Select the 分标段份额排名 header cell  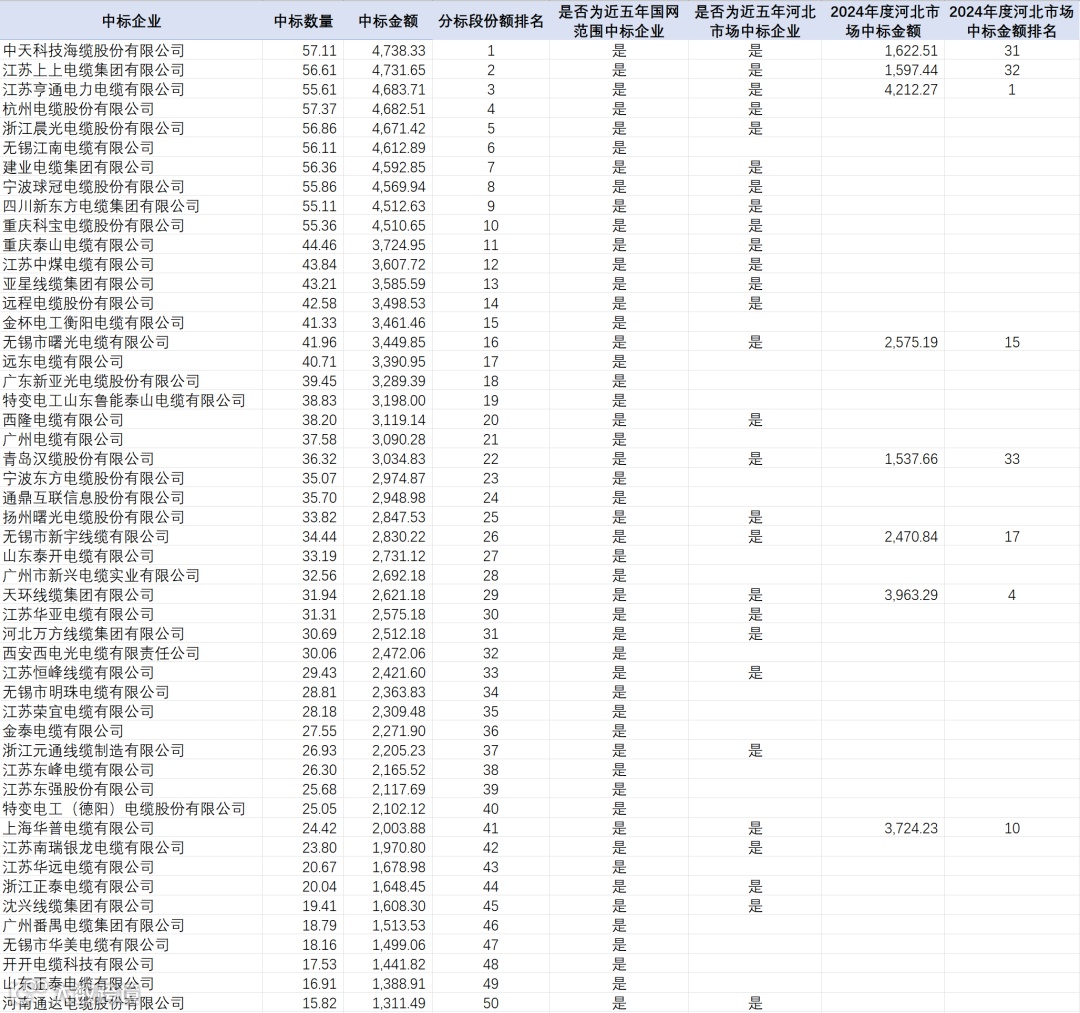(490, 21)
